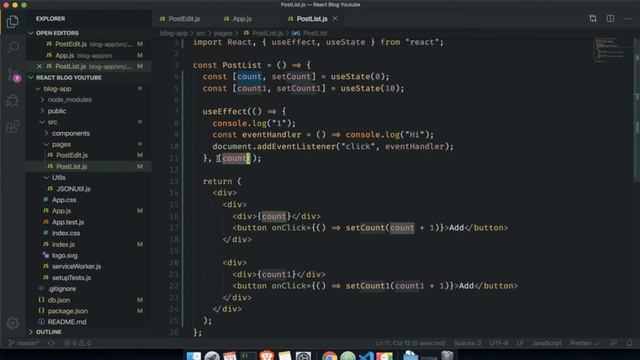Collapse the pages folder
This screenshot has width=640, height=360.
coord(61,144)
